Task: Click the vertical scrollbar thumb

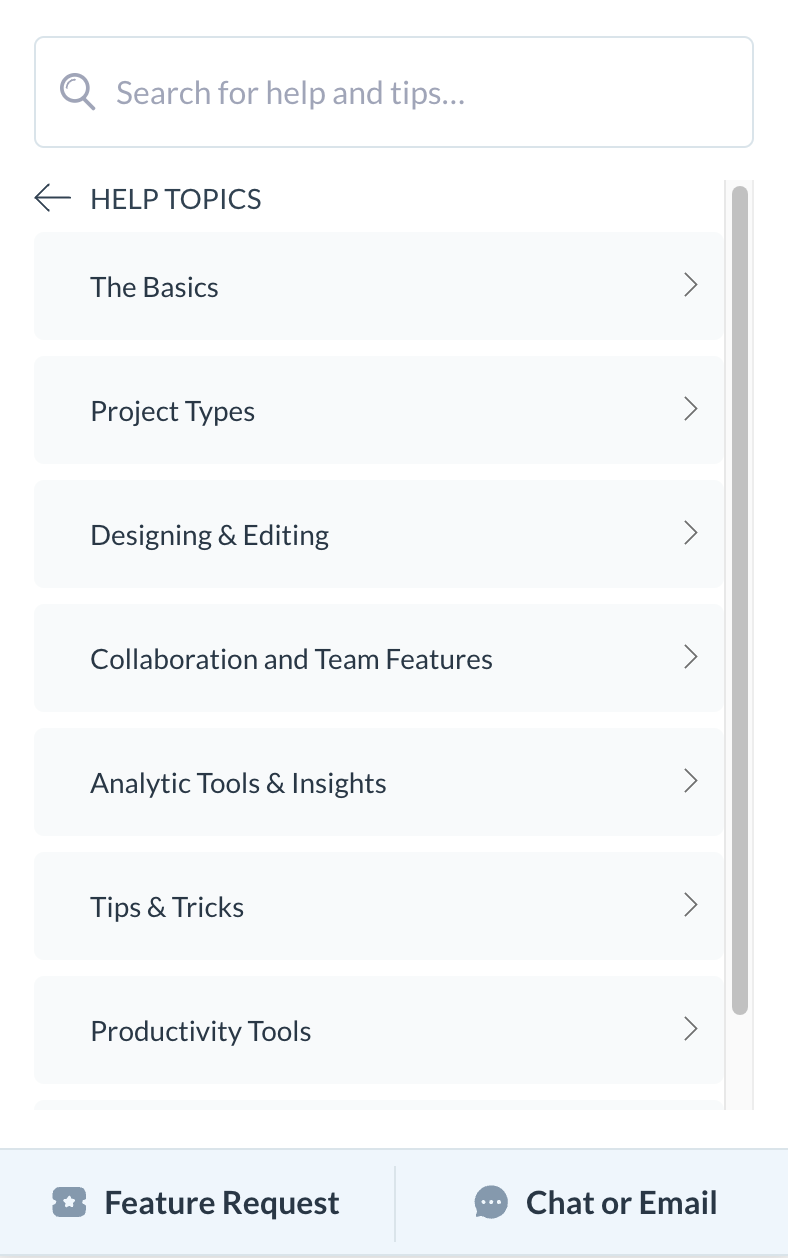Action: click(x=741, y=600)
